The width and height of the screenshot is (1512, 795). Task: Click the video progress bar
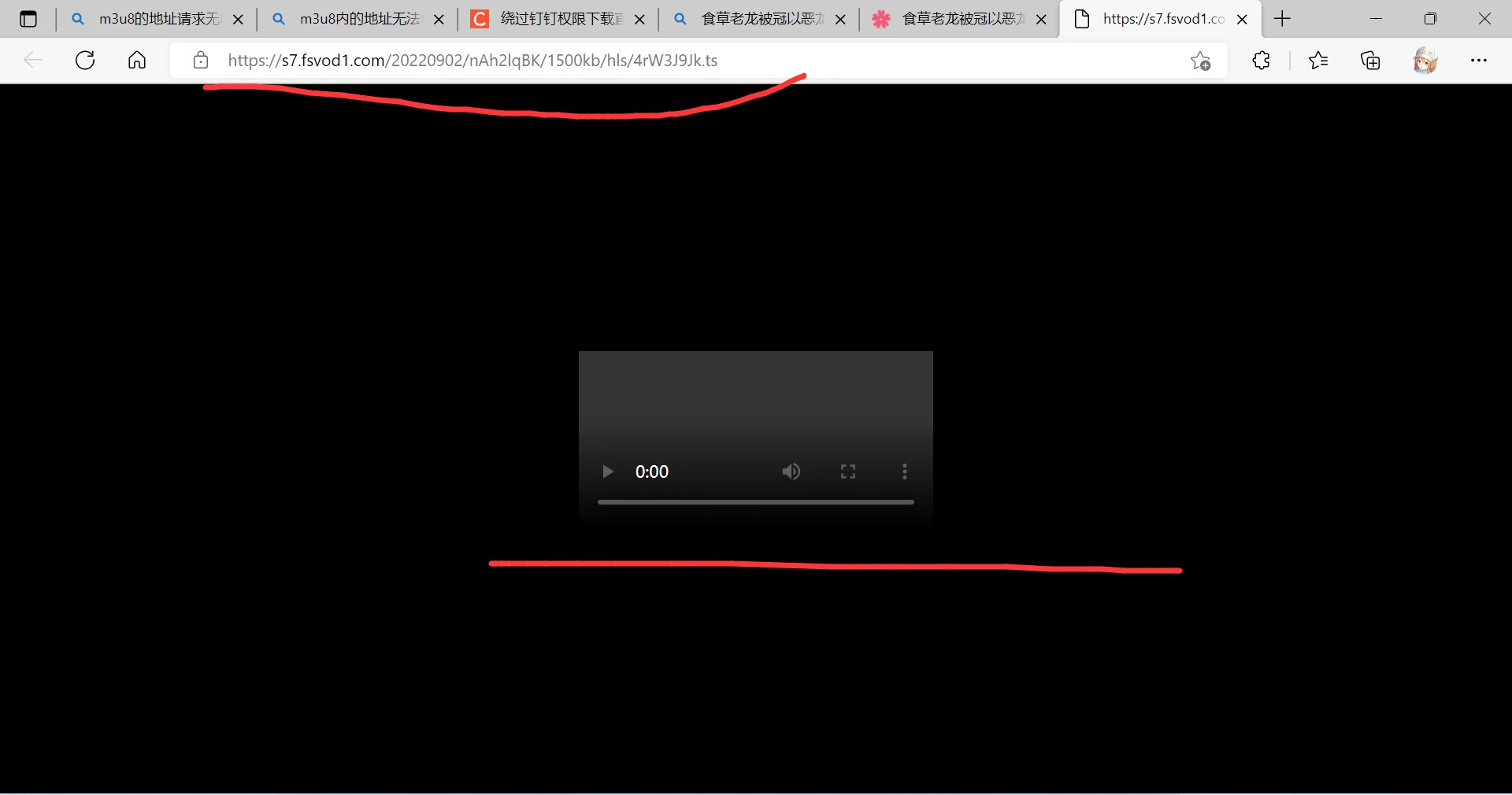click(x=755, y=502)
